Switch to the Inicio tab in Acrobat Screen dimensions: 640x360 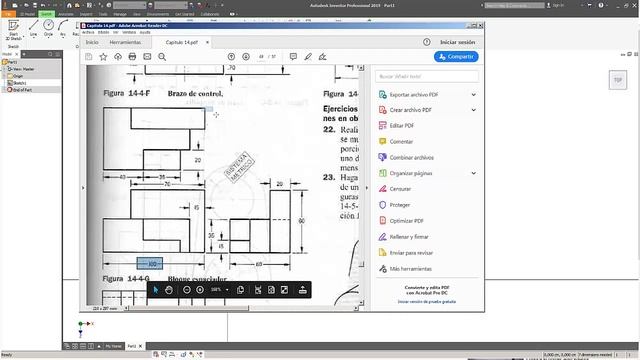point(92,42)
